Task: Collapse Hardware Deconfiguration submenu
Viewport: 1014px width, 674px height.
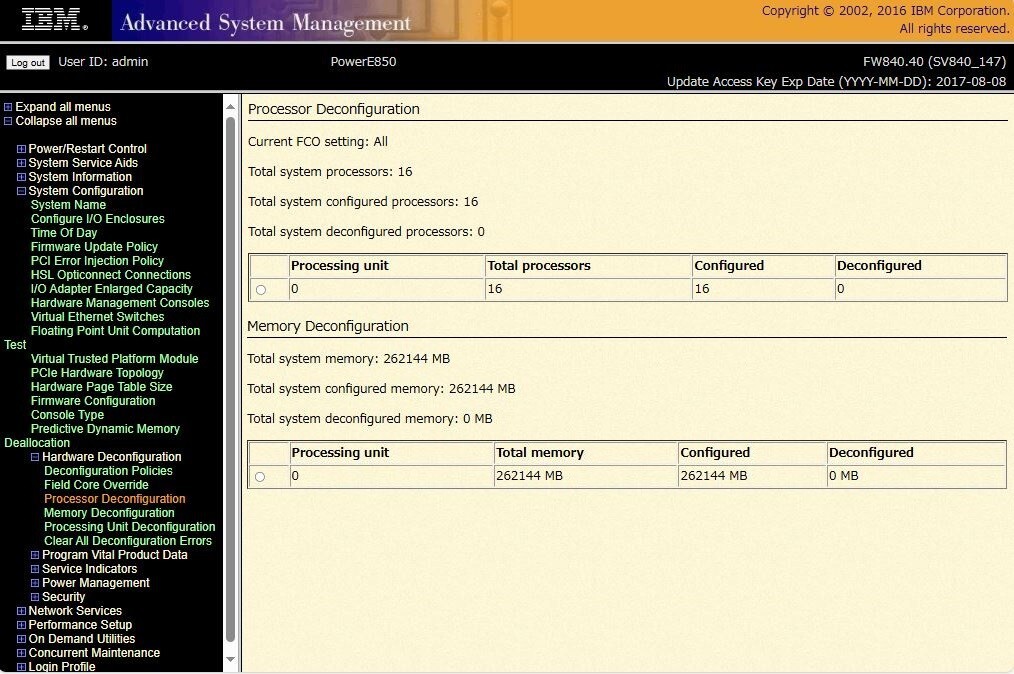Action: point(35,457)
